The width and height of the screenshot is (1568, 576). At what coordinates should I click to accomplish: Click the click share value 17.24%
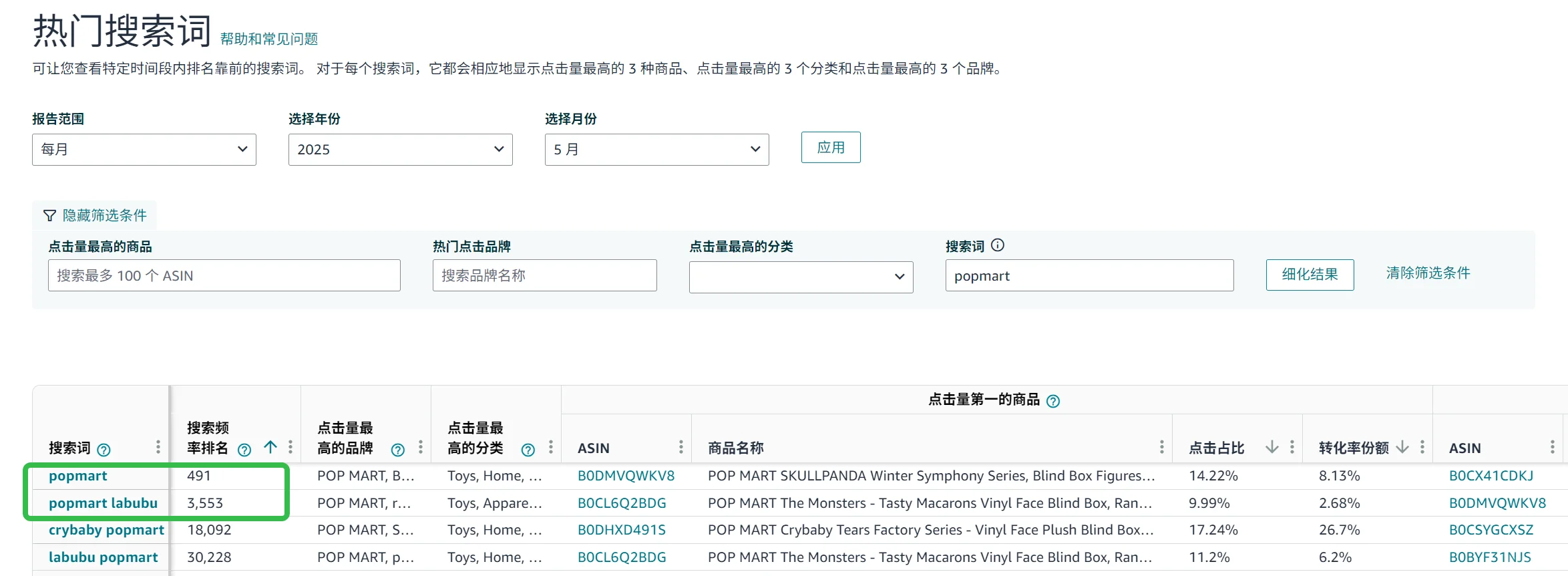[x=1213, y=530]
